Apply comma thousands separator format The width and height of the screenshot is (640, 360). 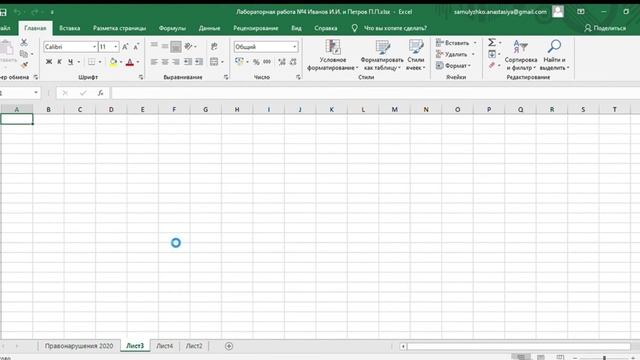point(267,62)
